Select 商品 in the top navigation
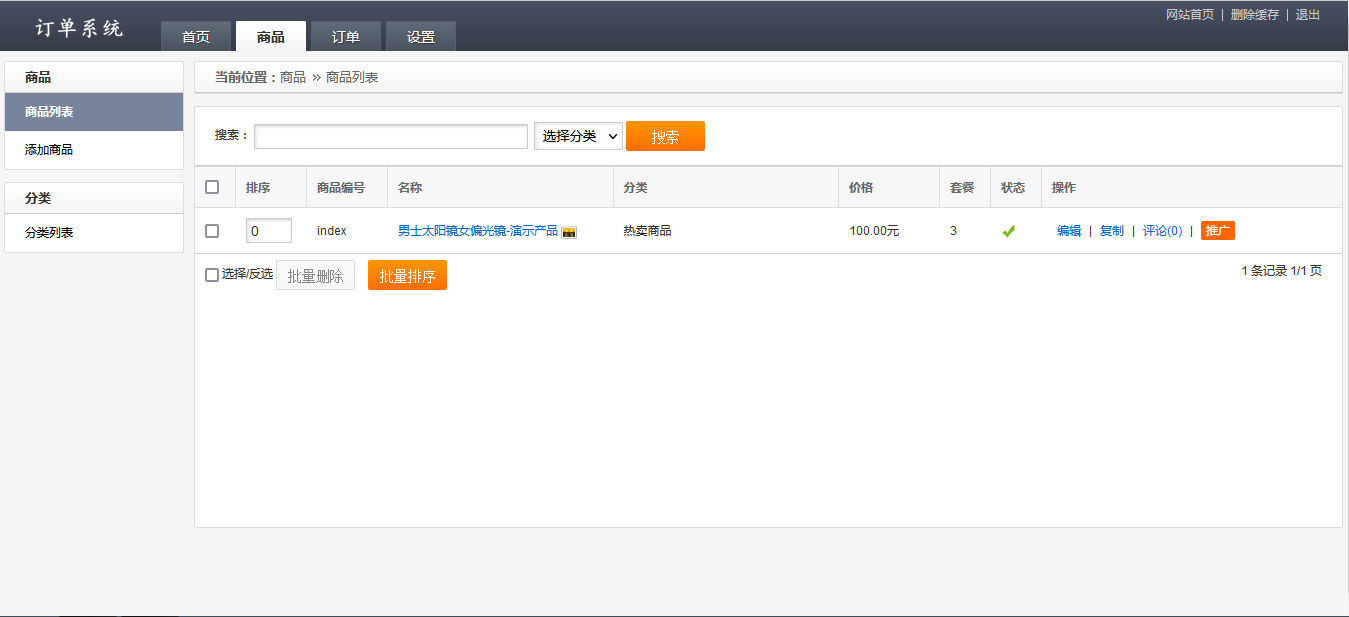1349x617 pixels. point(270,36)
